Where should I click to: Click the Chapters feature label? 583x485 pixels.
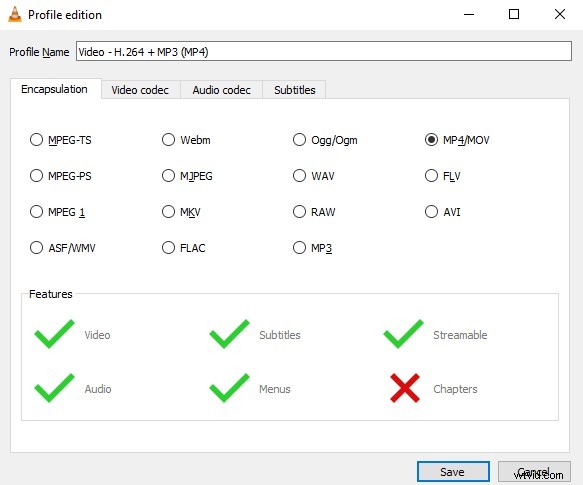coord(455,389)
